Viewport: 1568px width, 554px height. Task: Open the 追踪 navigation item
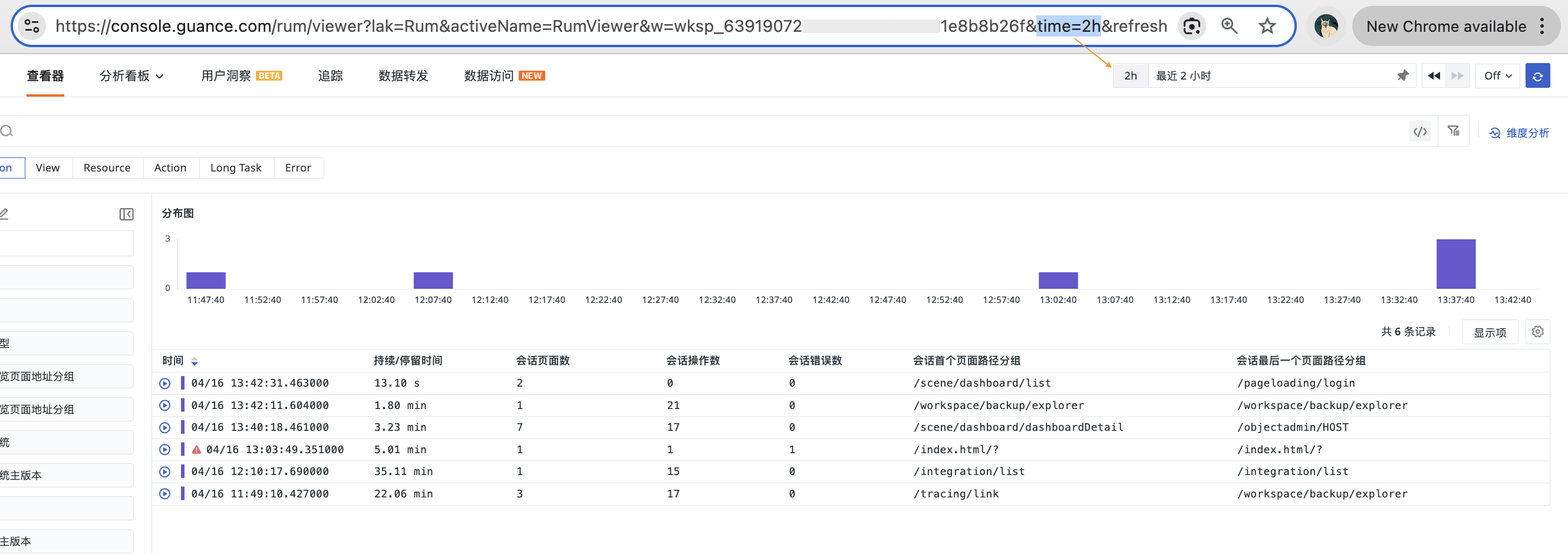(x=330, y=76)
